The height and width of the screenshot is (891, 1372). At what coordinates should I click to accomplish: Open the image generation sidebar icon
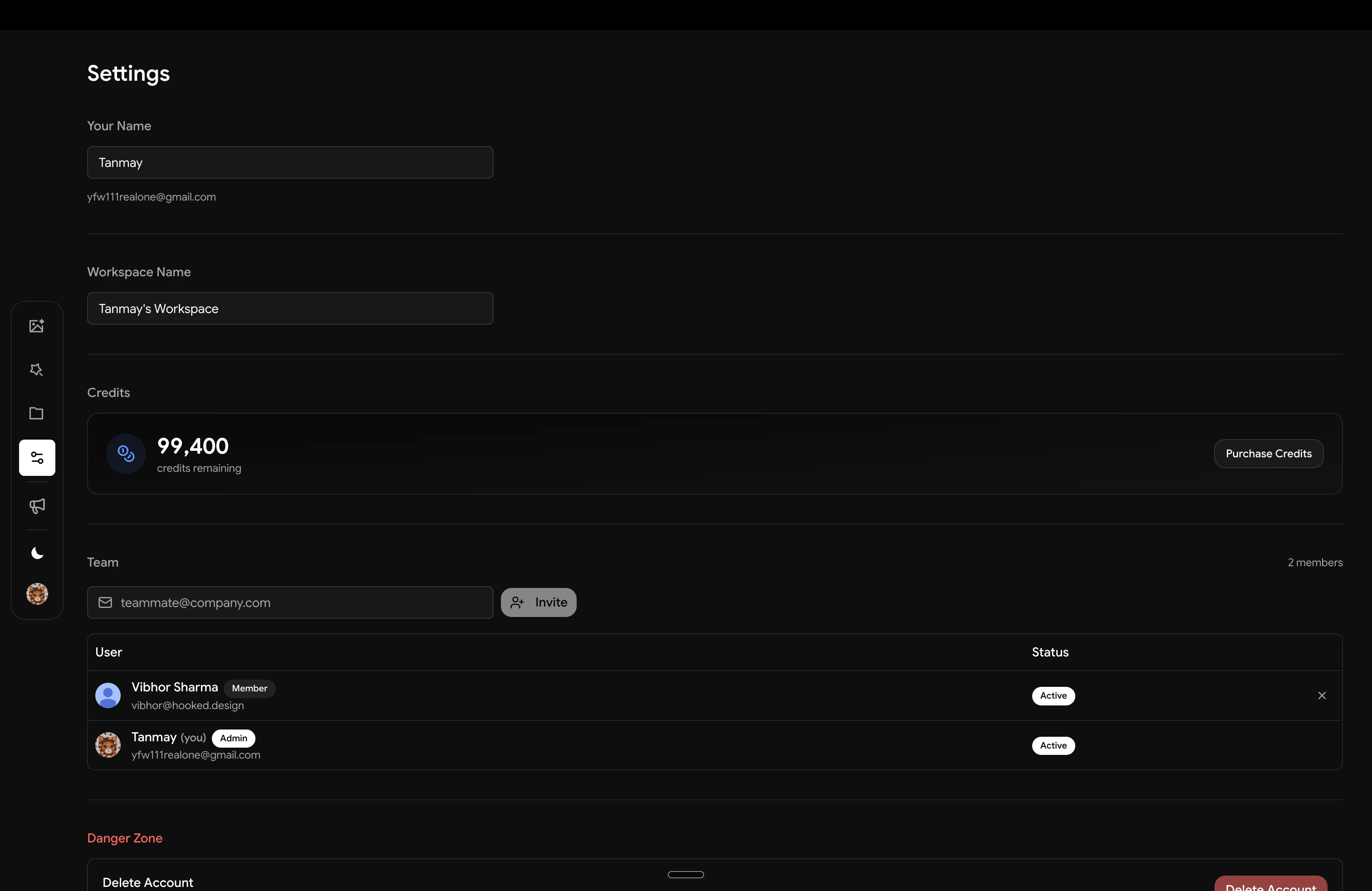coord(37,326)
